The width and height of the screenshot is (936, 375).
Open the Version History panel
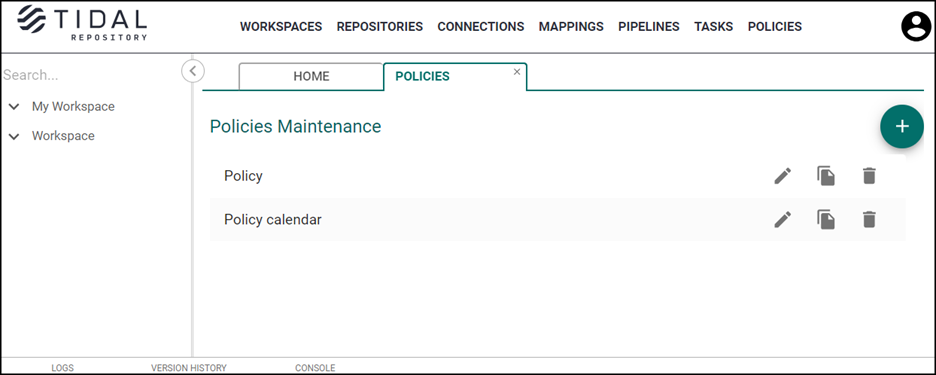189,368
